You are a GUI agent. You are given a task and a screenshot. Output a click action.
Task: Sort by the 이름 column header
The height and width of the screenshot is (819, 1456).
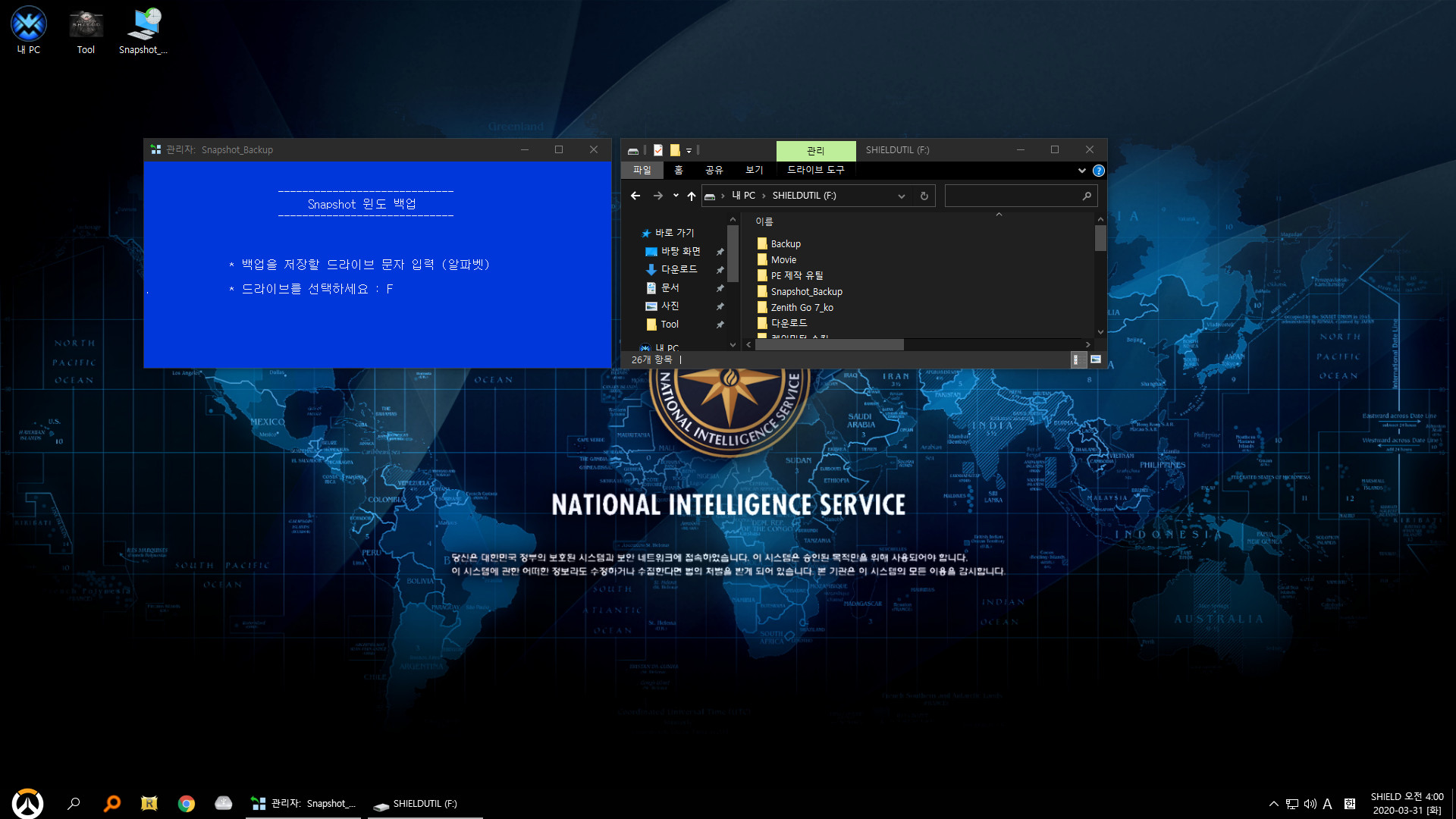pyautogui.click(x=764, y=221)
